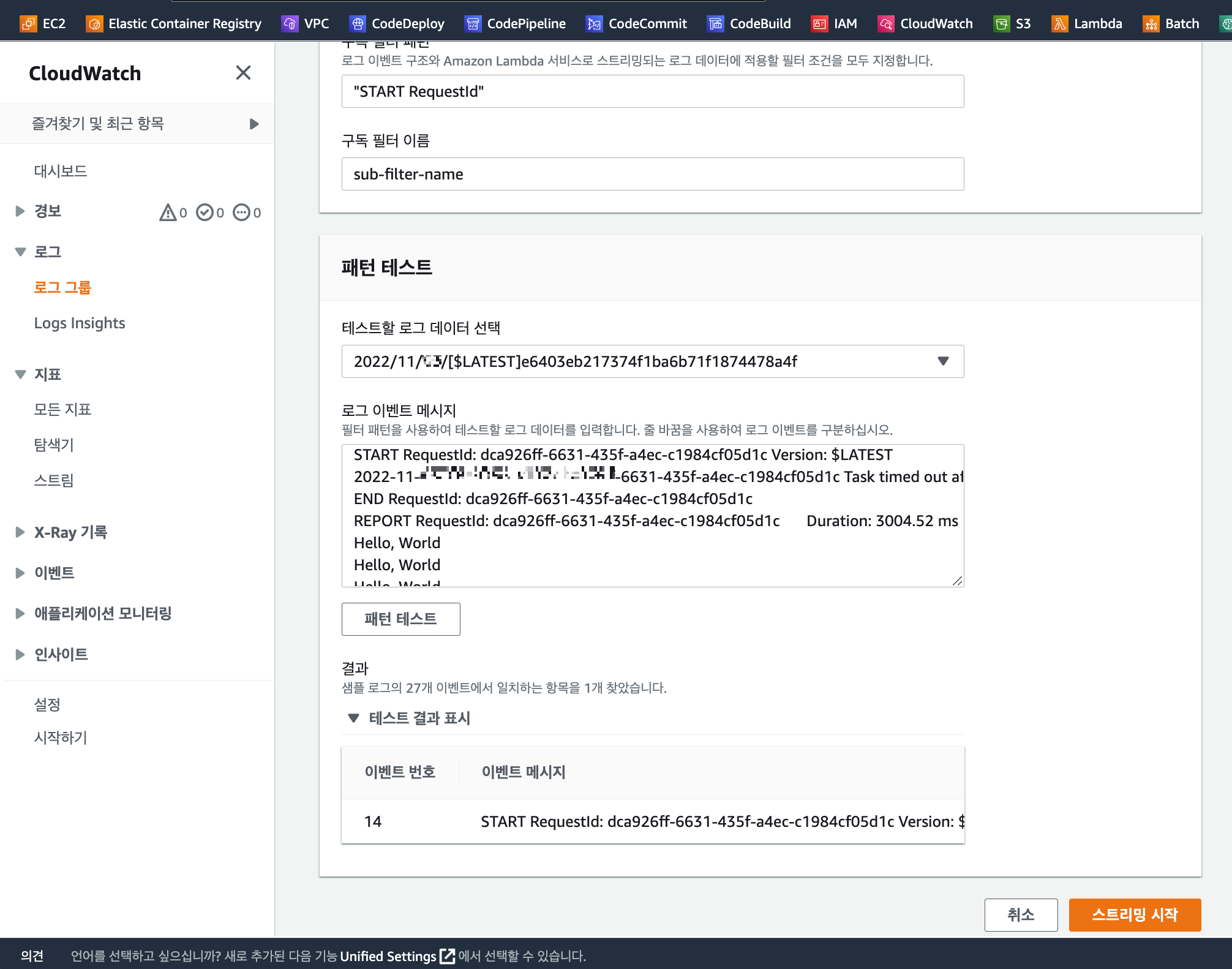1232x969 pixels.
Task: Collapse the 지표 sidebar section
Action: click(x=20, y=374)
